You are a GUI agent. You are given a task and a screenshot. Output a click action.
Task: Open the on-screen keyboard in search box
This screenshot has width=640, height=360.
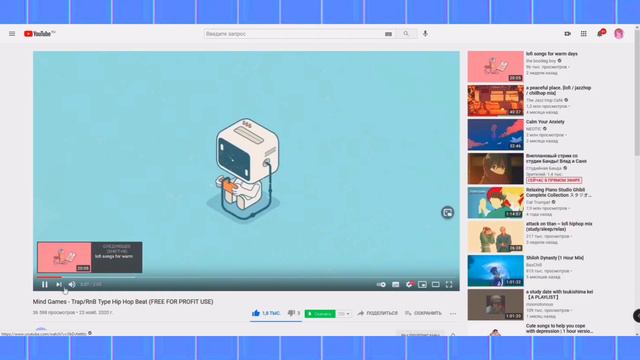click(388, 34)
